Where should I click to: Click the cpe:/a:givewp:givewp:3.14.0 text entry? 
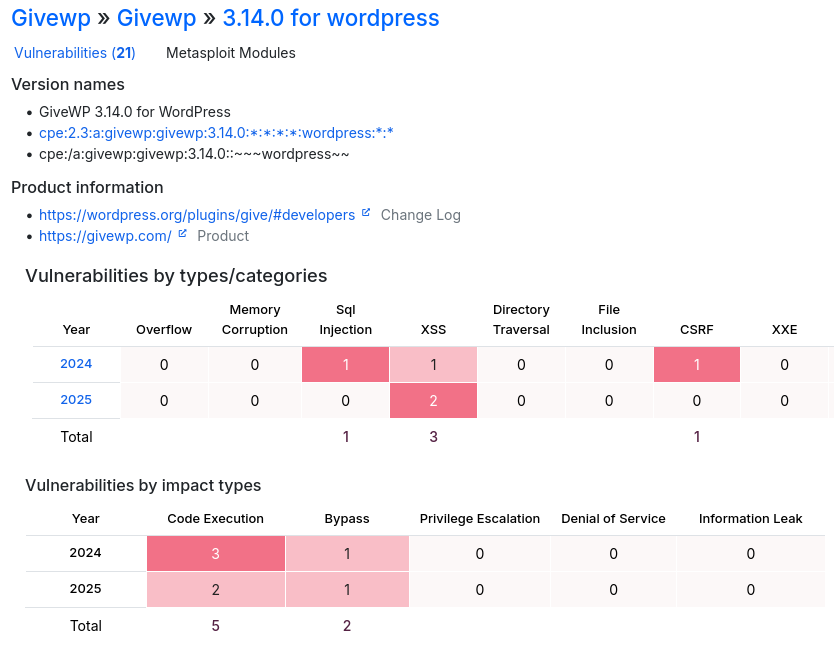[x=194, y=154]
